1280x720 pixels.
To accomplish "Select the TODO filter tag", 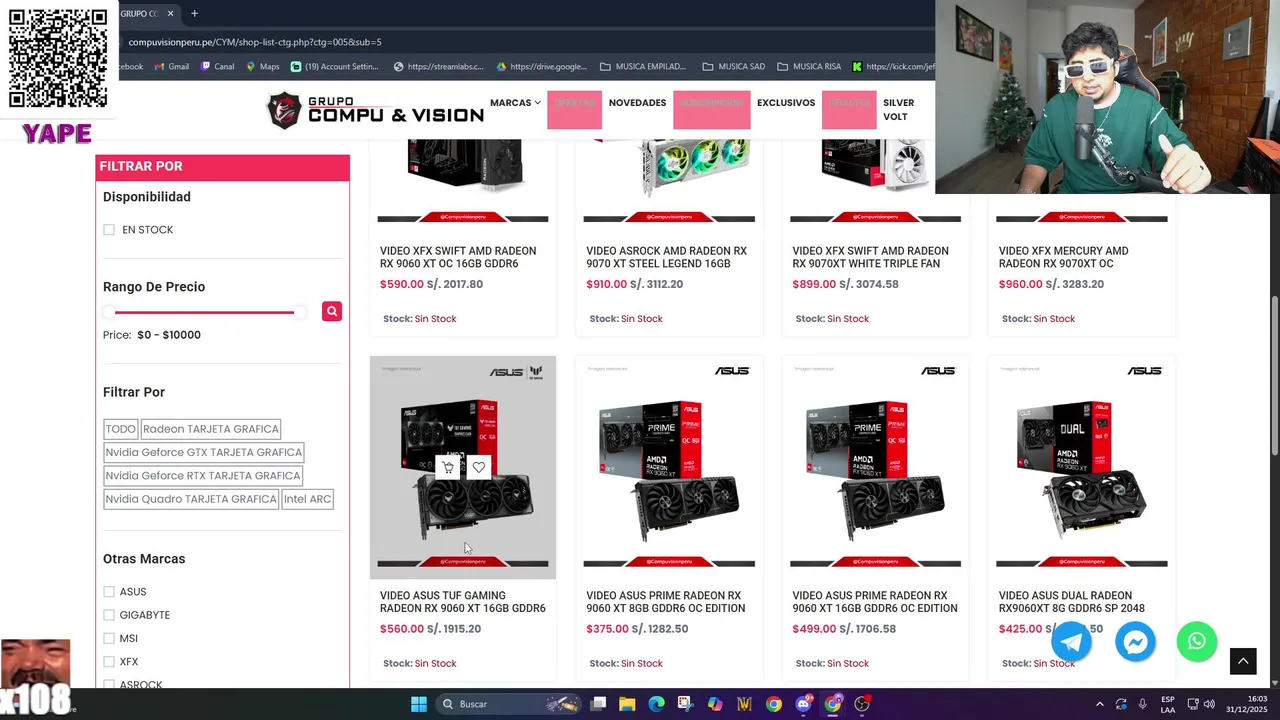I will point(120,429).
